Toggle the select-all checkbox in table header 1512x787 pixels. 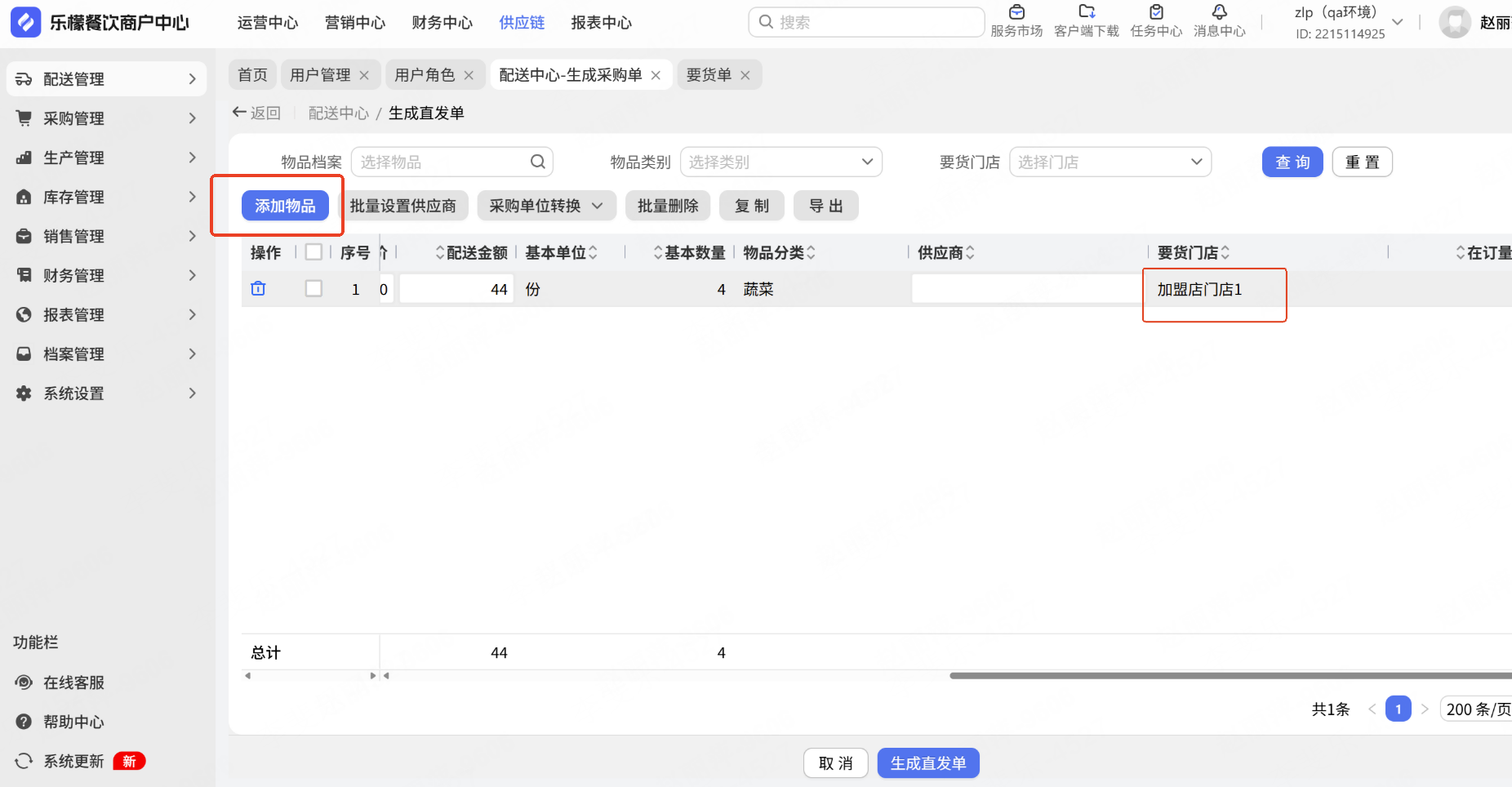pos(314,252)
